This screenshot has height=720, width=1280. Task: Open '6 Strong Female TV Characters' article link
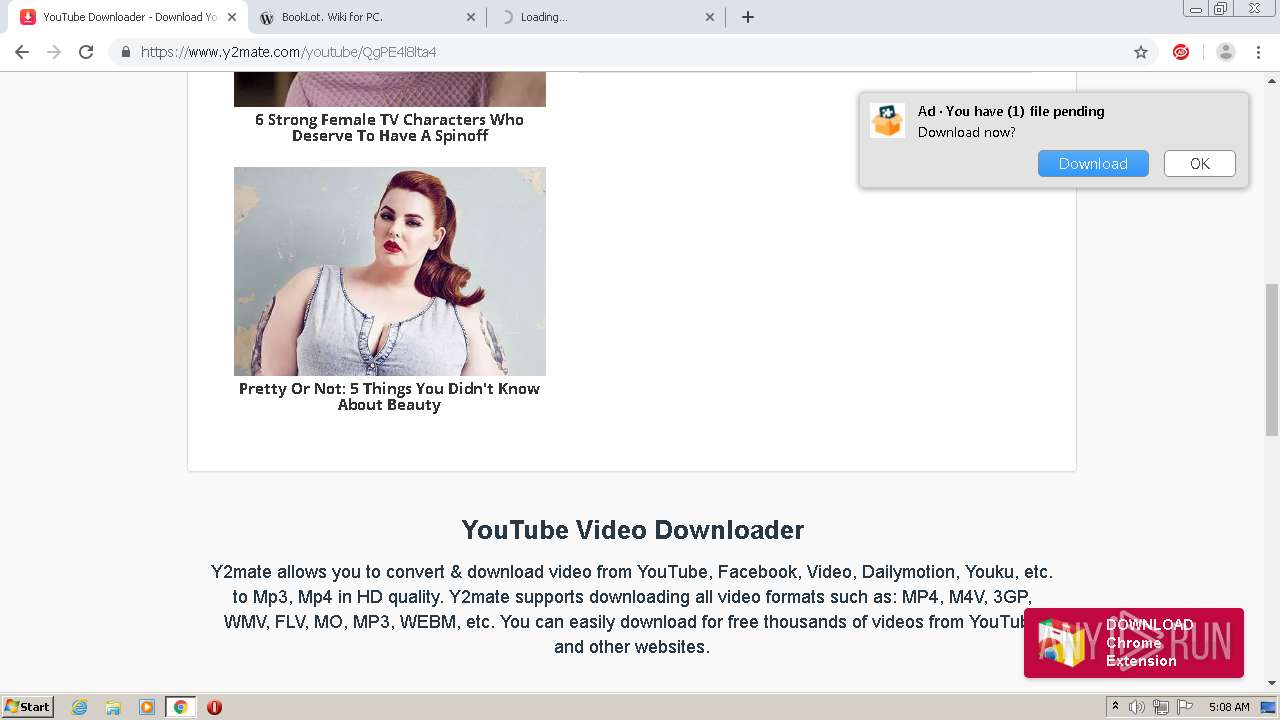(389, 127)
